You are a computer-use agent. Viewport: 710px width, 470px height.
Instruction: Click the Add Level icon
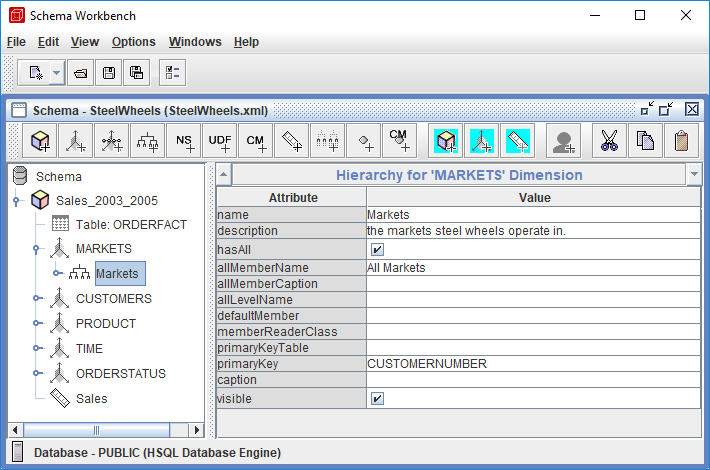pyautogui.click(x=327, y=141)
